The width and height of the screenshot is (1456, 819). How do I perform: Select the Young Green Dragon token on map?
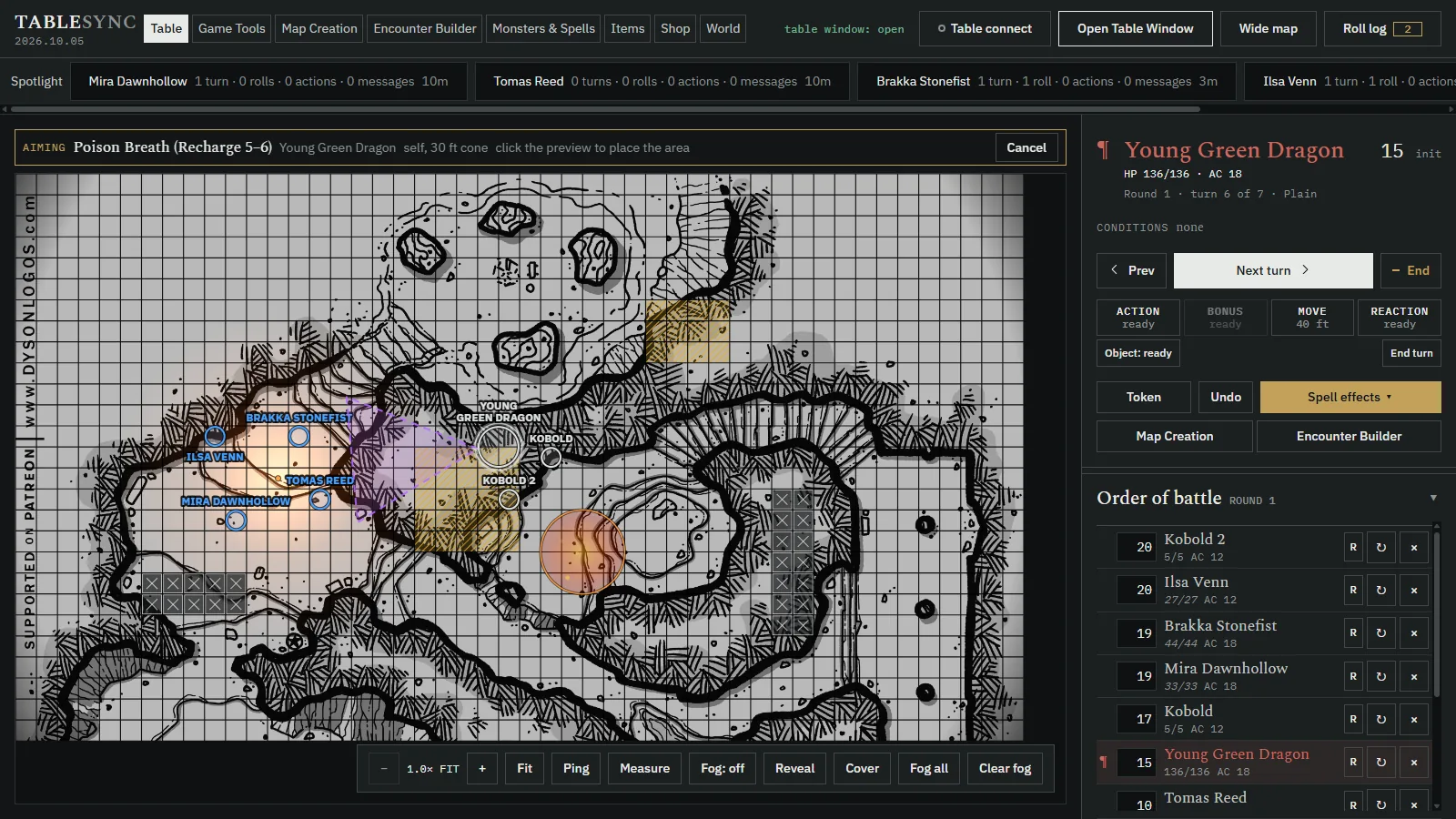coord(499,445)
